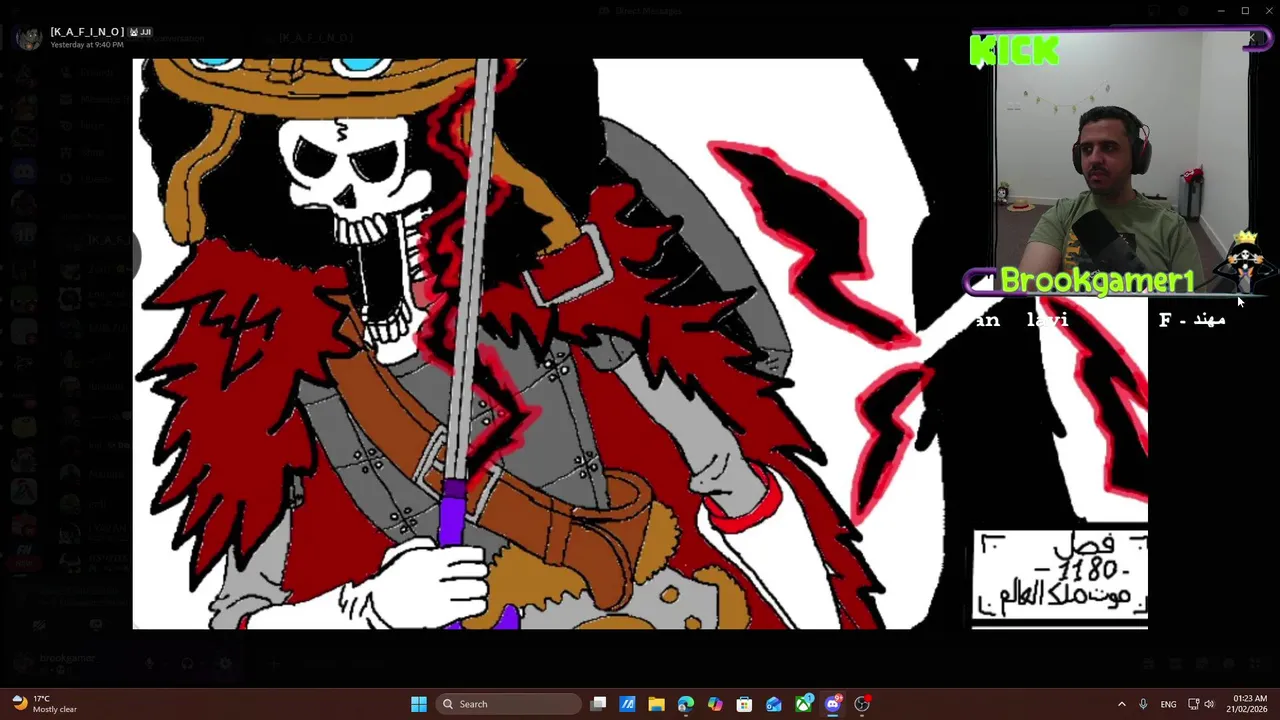Click the microphone tray icon
The image size is (1280, 720).
click(1143, 704)
